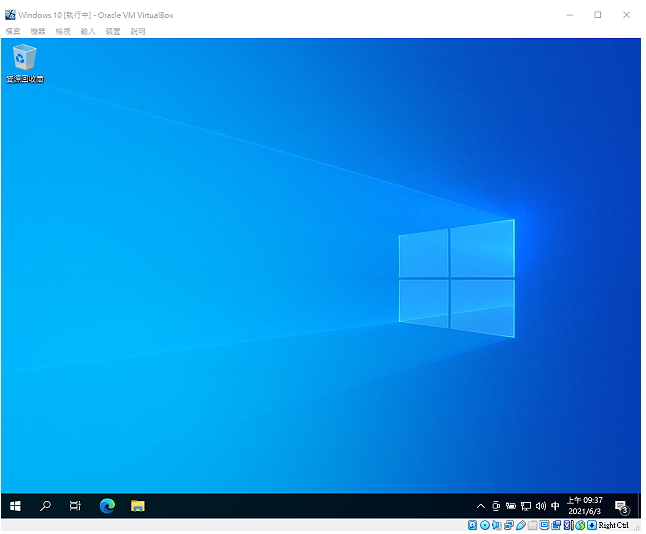Click the VirtualBox hard disk status icon

pos(472,525)
